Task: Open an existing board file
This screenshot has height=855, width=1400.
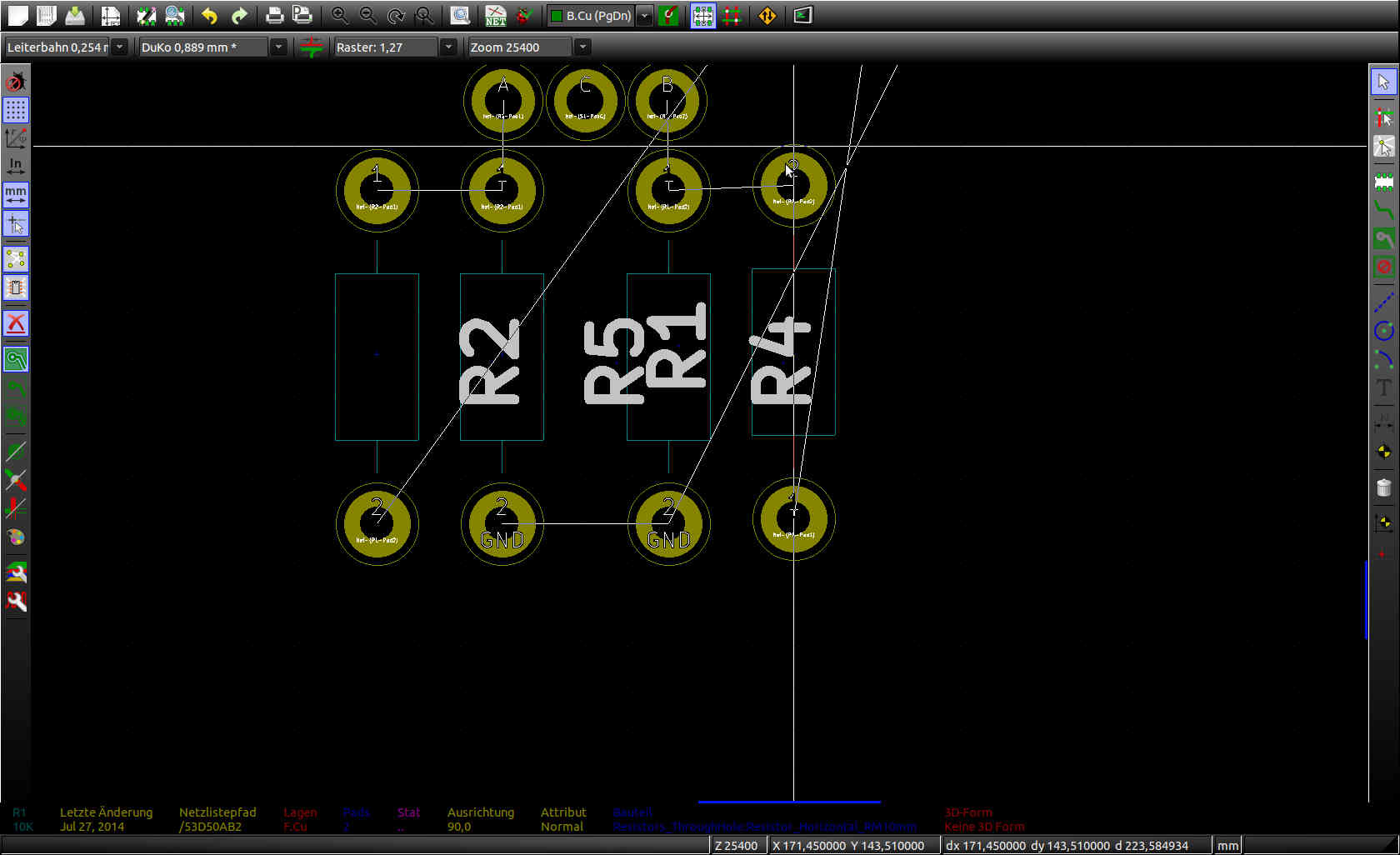Action: coord(46,15)
